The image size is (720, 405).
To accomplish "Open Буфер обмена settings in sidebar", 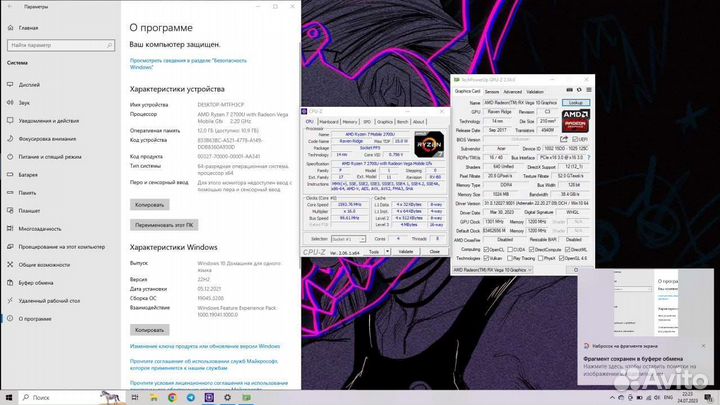I will (x=36, y=283).
